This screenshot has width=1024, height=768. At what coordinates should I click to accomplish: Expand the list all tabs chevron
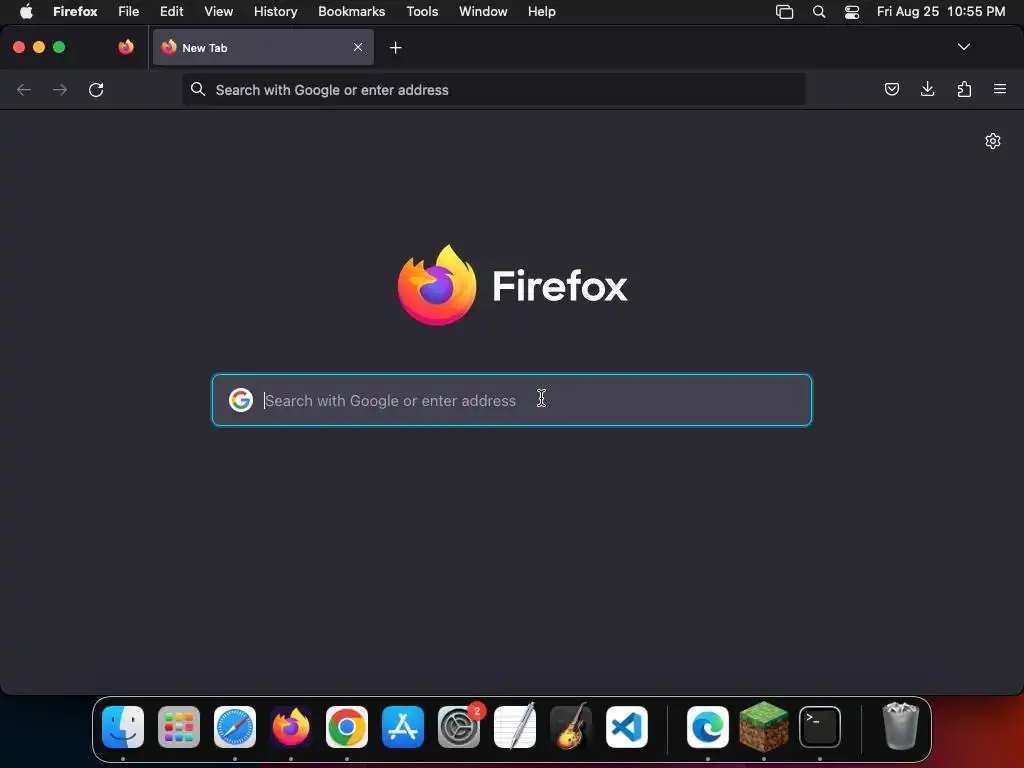(x=963, y=47)
